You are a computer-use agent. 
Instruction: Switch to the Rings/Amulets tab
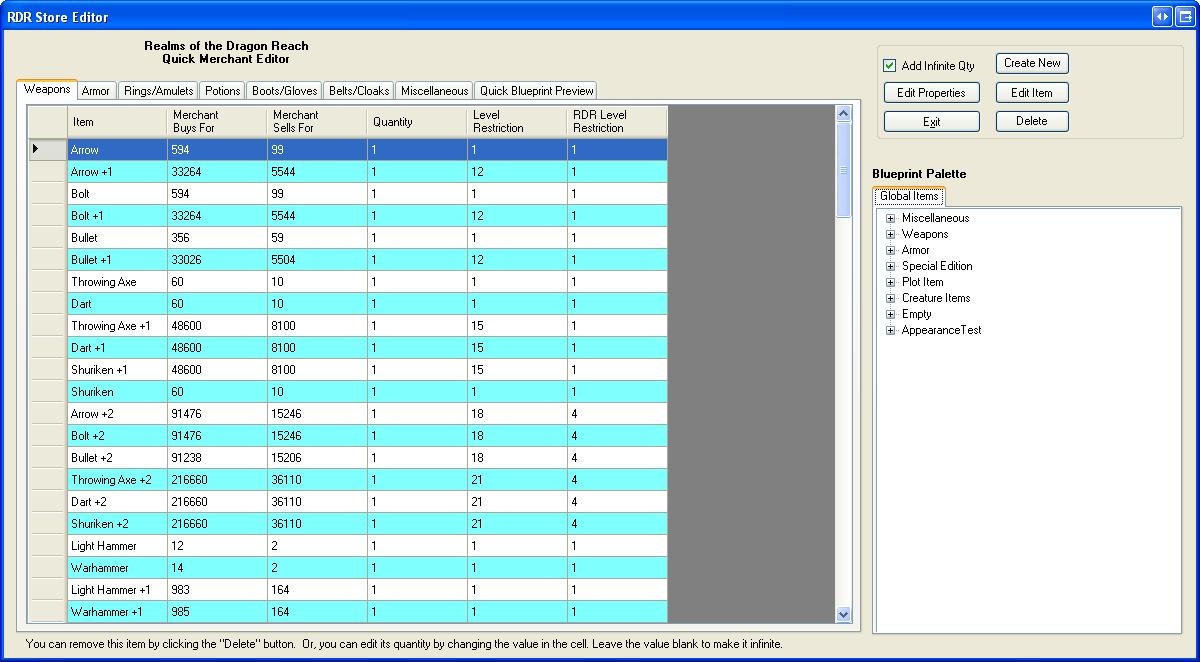pos(158,91)
